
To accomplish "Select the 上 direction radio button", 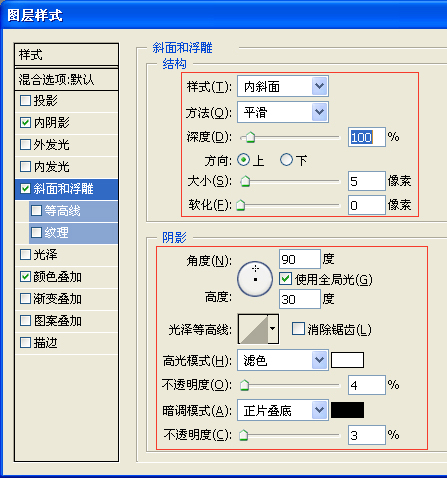I will pyautogui.click(x=244, y=160).
